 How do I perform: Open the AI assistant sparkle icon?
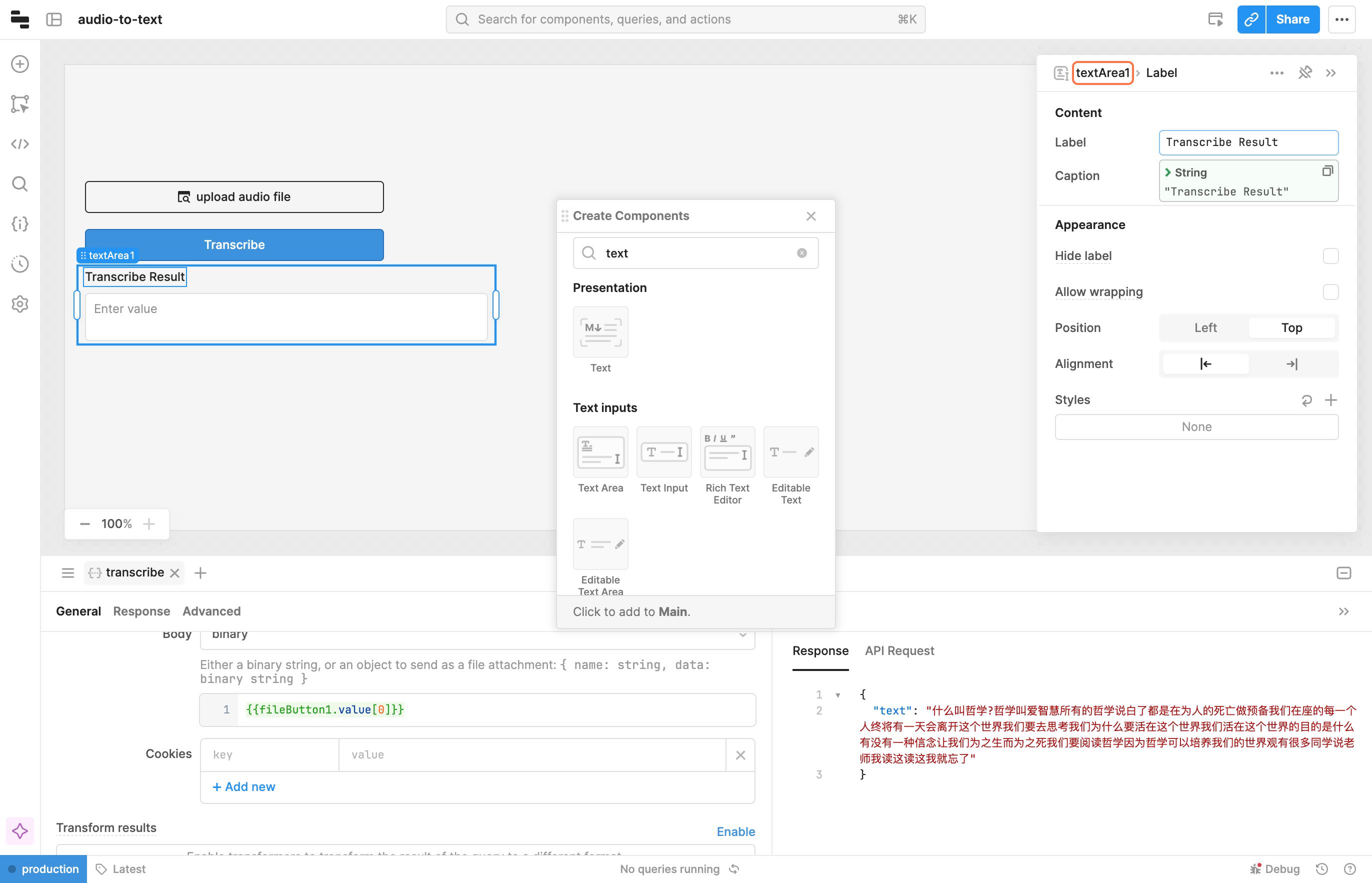[20, 830]
